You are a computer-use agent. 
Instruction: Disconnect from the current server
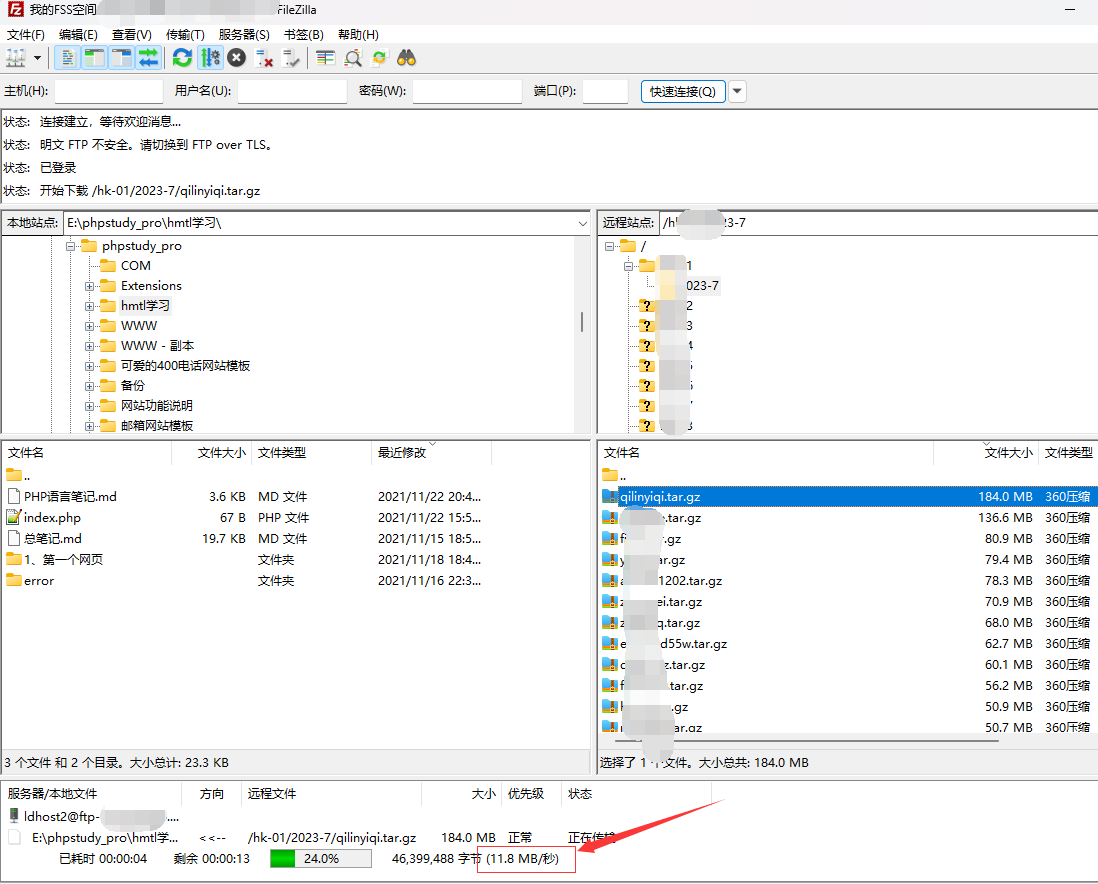pyautogui.click(x=264, y=58)
